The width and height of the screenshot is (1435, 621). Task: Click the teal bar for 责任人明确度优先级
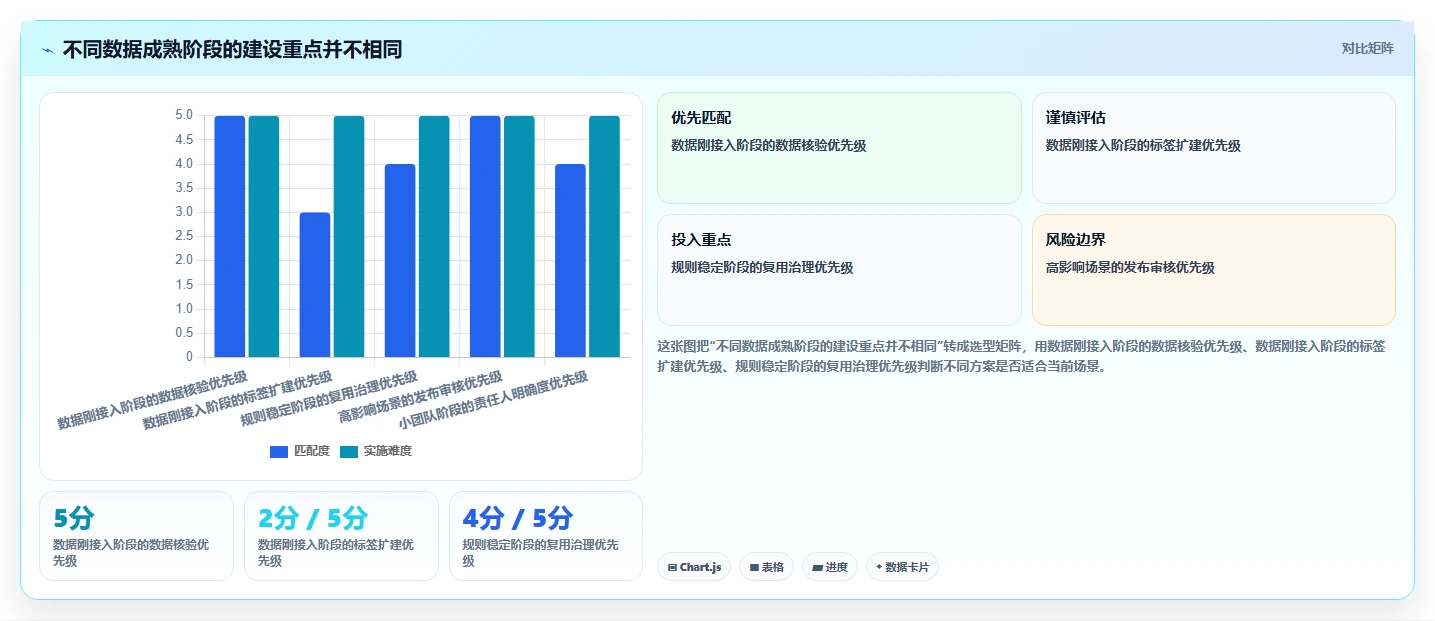tap(604, 236)
